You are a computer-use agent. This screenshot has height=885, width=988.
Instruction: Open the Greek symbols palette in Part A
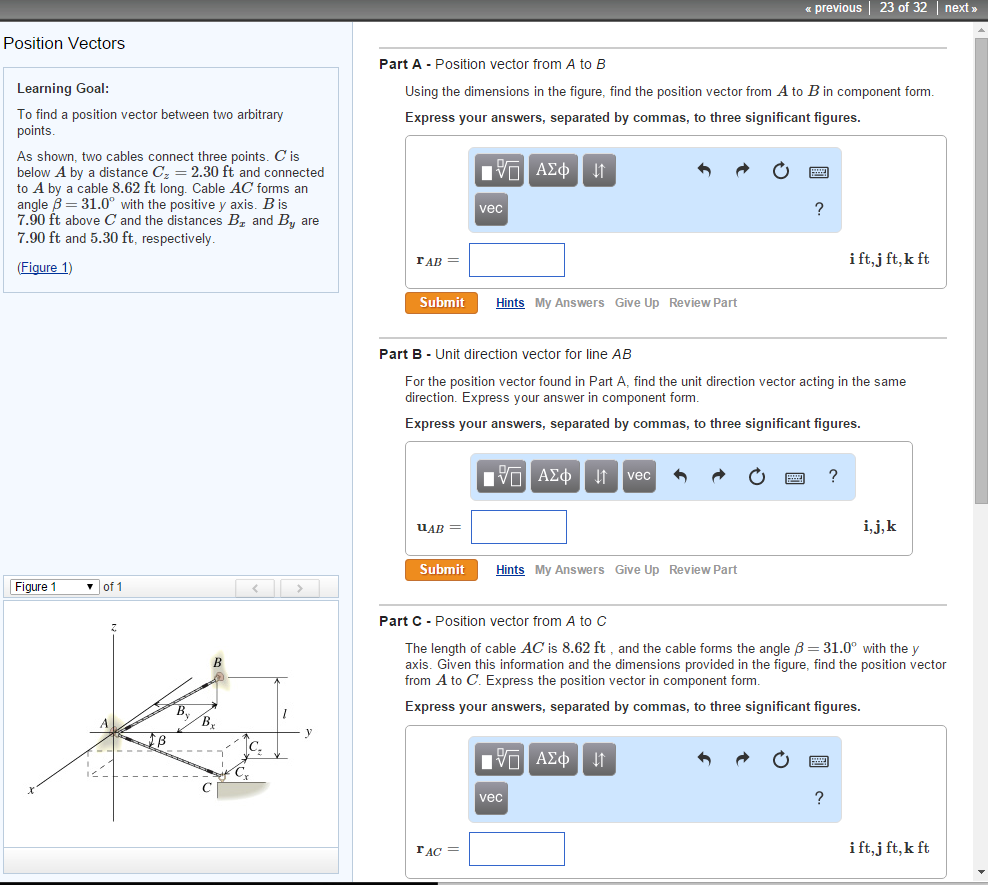[553, 170]
